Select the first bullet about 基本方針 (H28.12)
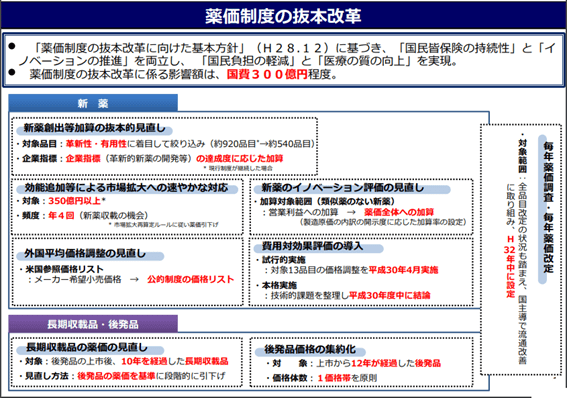The height and width of the screenshot is (398, 567). (x=282, y=54)
